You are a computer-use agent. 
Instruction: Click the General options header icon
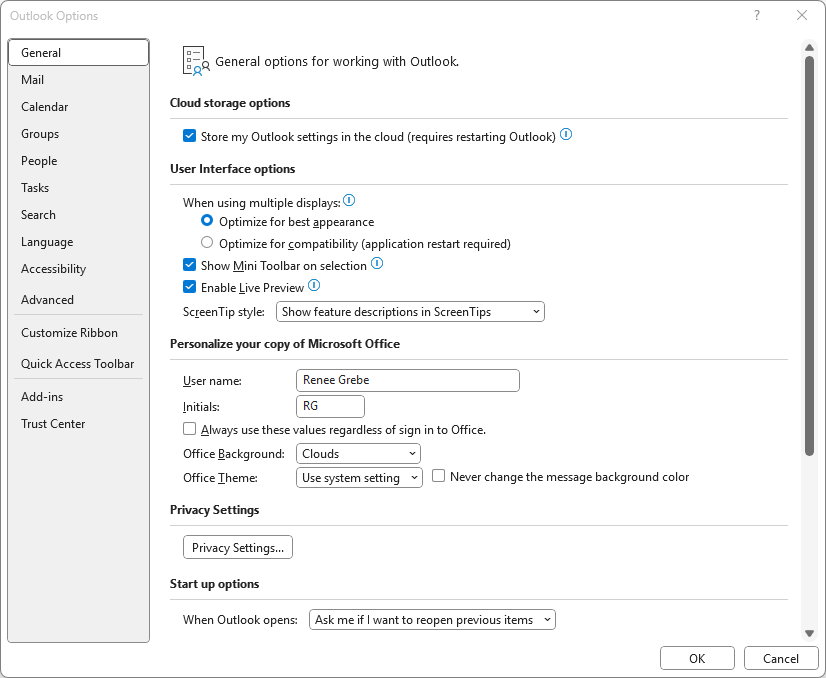[195, 61]
